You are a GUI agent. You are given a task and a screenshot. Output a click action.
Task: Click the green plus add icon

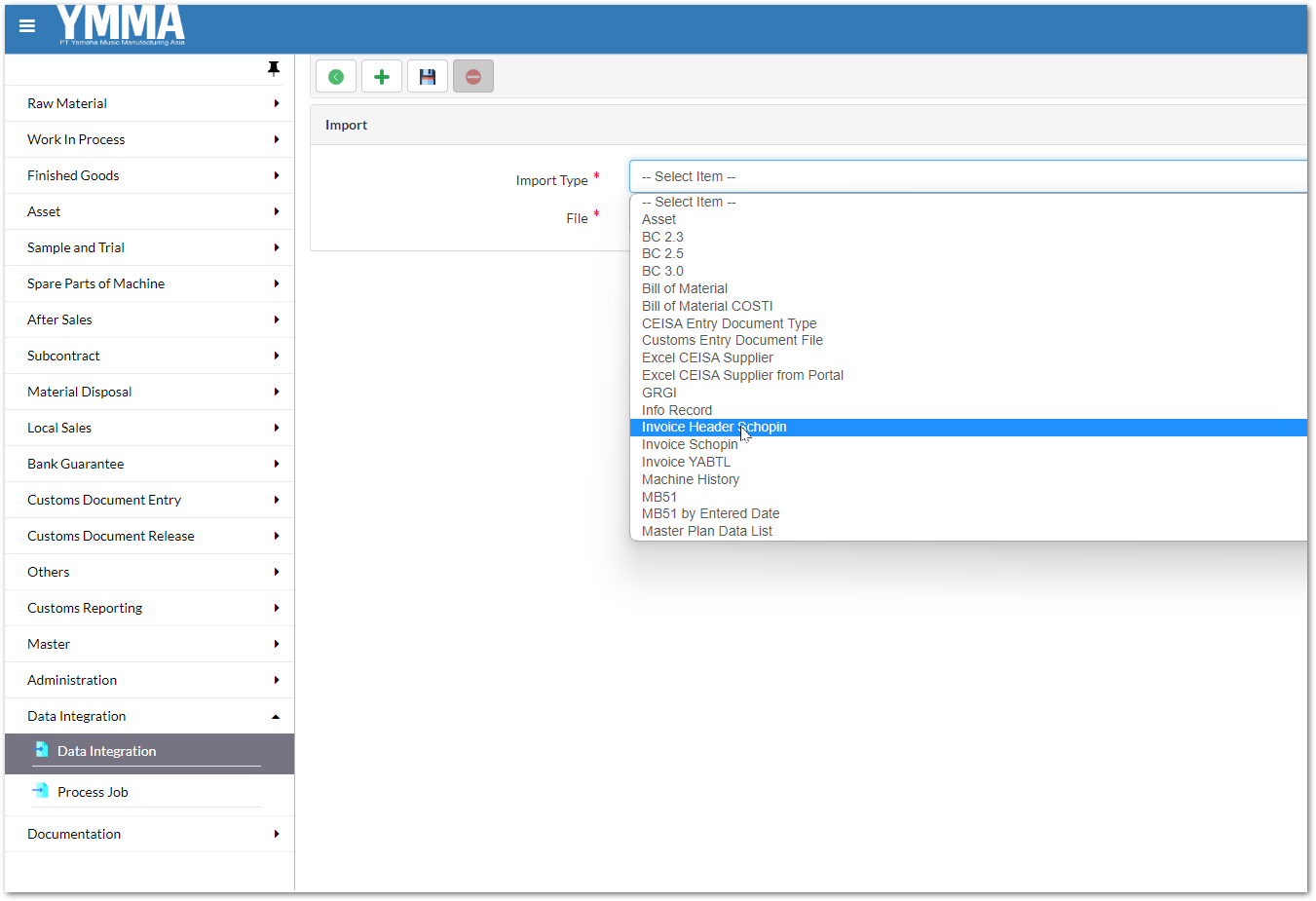(x=382, y=77)
